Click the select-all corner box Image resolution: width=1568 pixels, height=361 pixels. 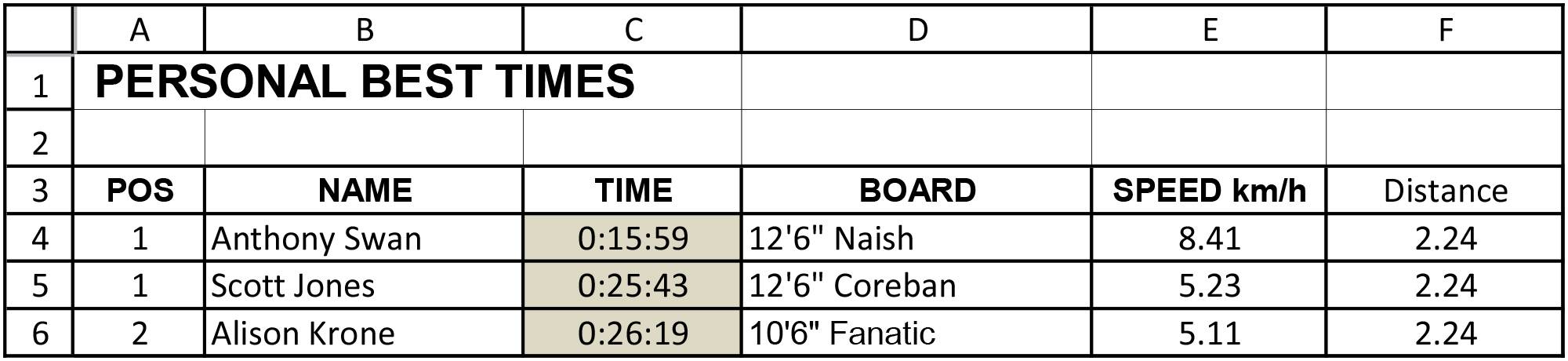point(39,29)
